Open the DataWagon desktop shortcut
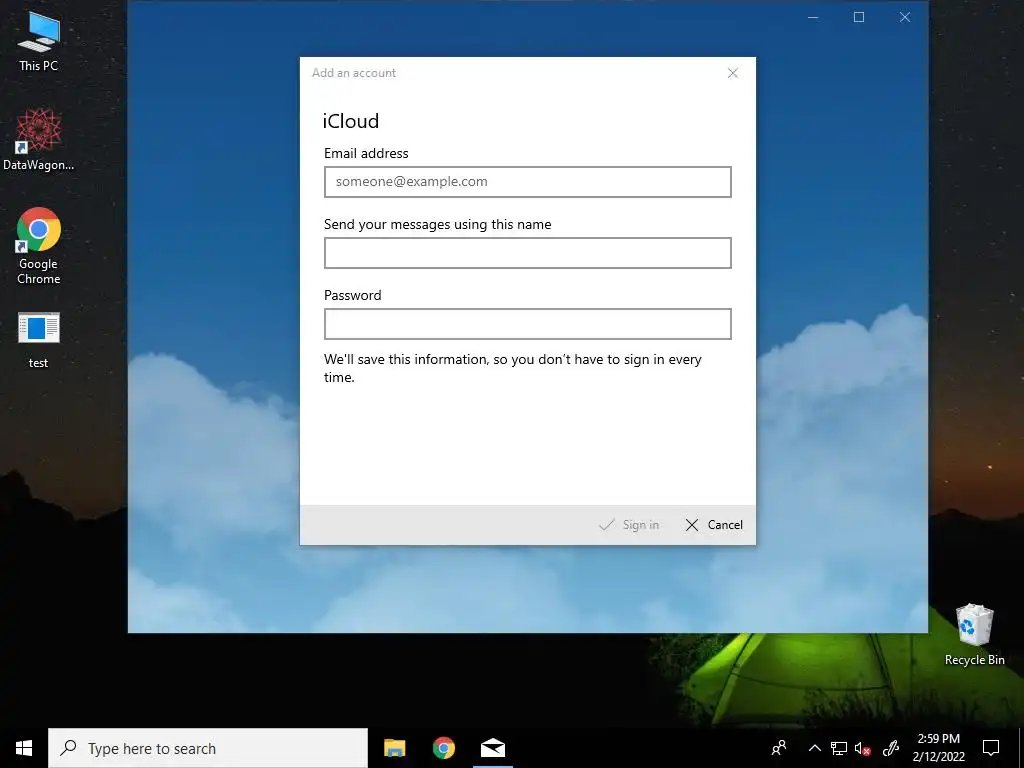Viewport: 1024px width, 768px height. [x=39, y=140]
